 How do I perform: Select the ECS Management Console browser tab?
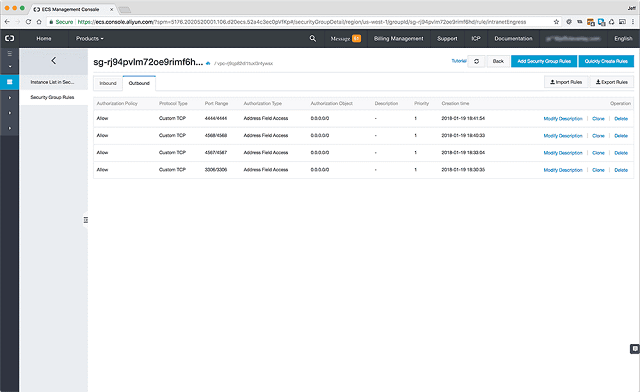pos(73,9)
